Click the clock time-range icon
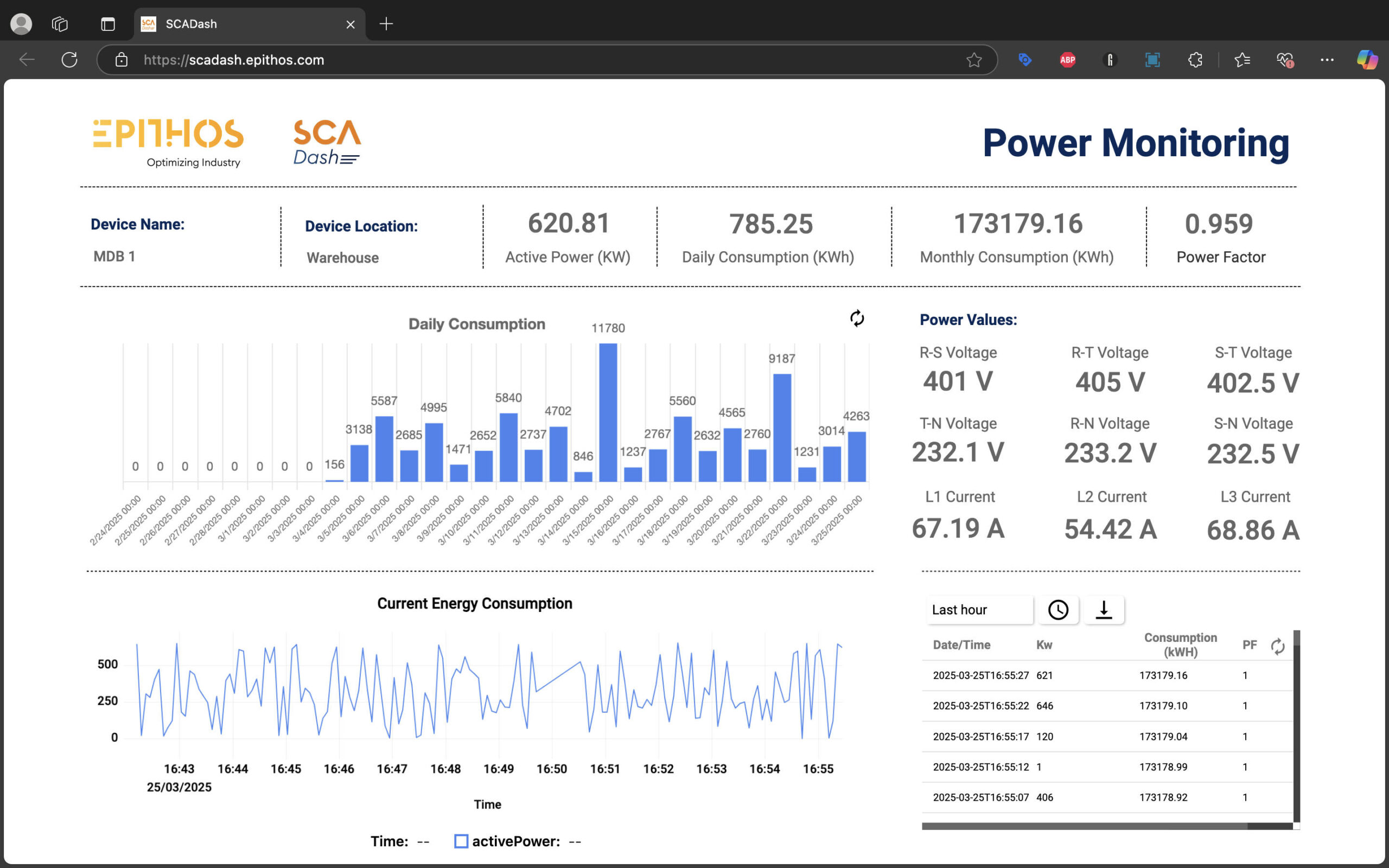1389x868 pixels. tap(1058, 610)
